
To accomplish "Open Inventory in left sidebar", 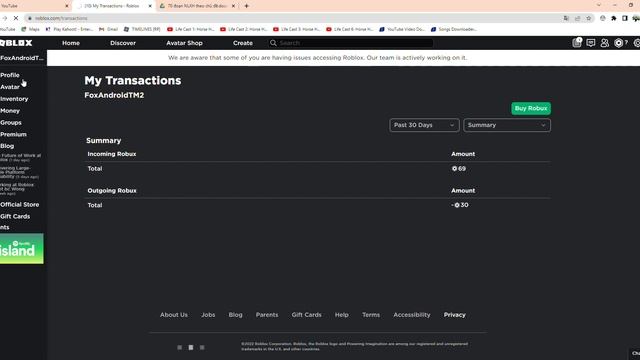I will 14,99.
